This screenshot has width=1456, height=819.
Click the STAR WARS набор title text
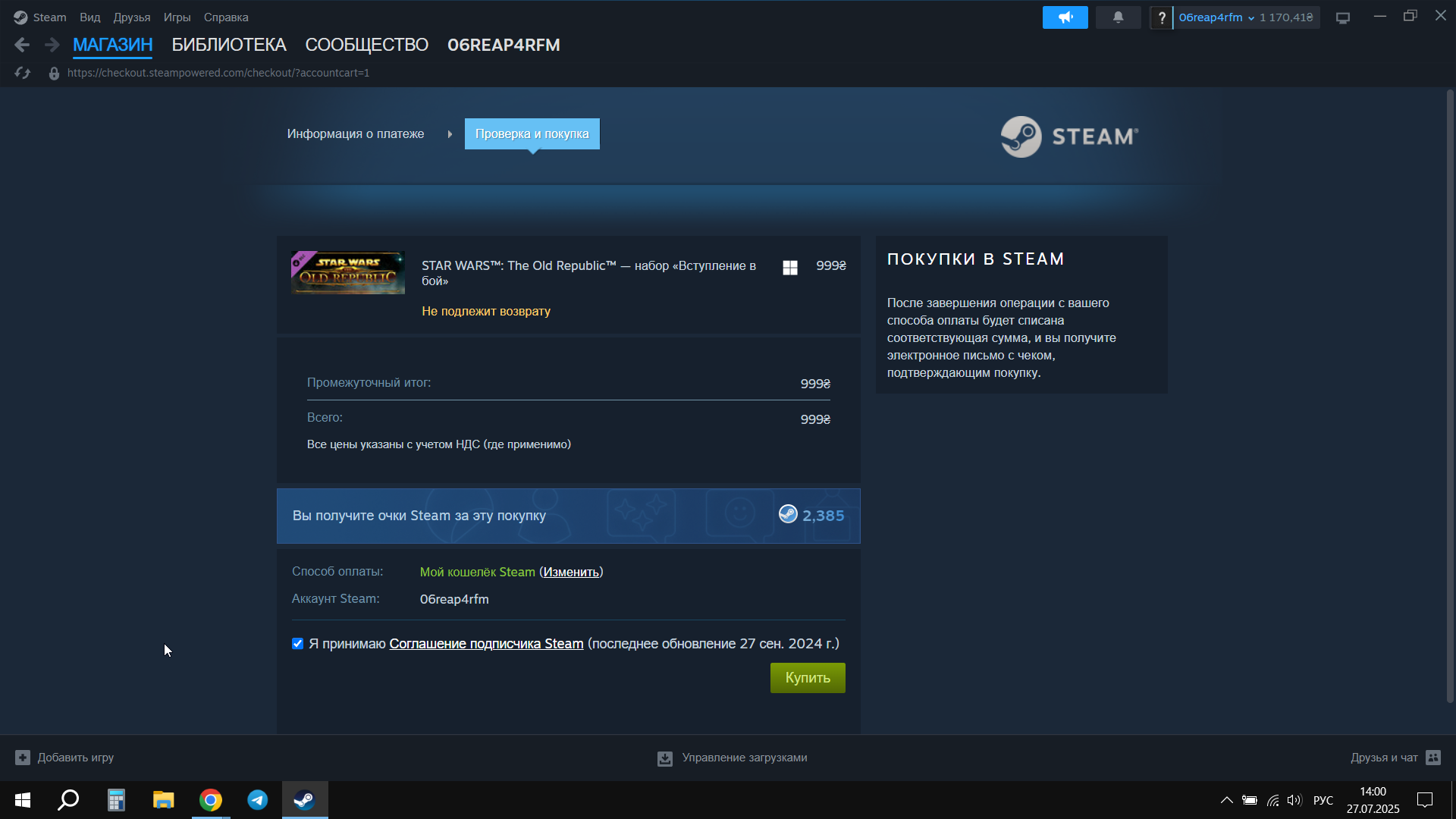[x=589, y=273]
